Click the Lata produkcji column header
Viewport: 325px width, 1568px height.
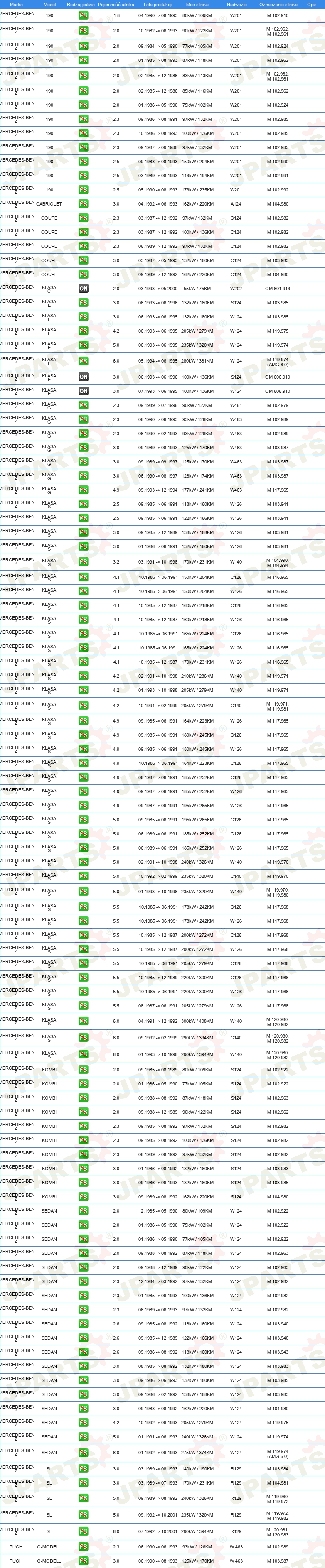[x=158, y=4]
